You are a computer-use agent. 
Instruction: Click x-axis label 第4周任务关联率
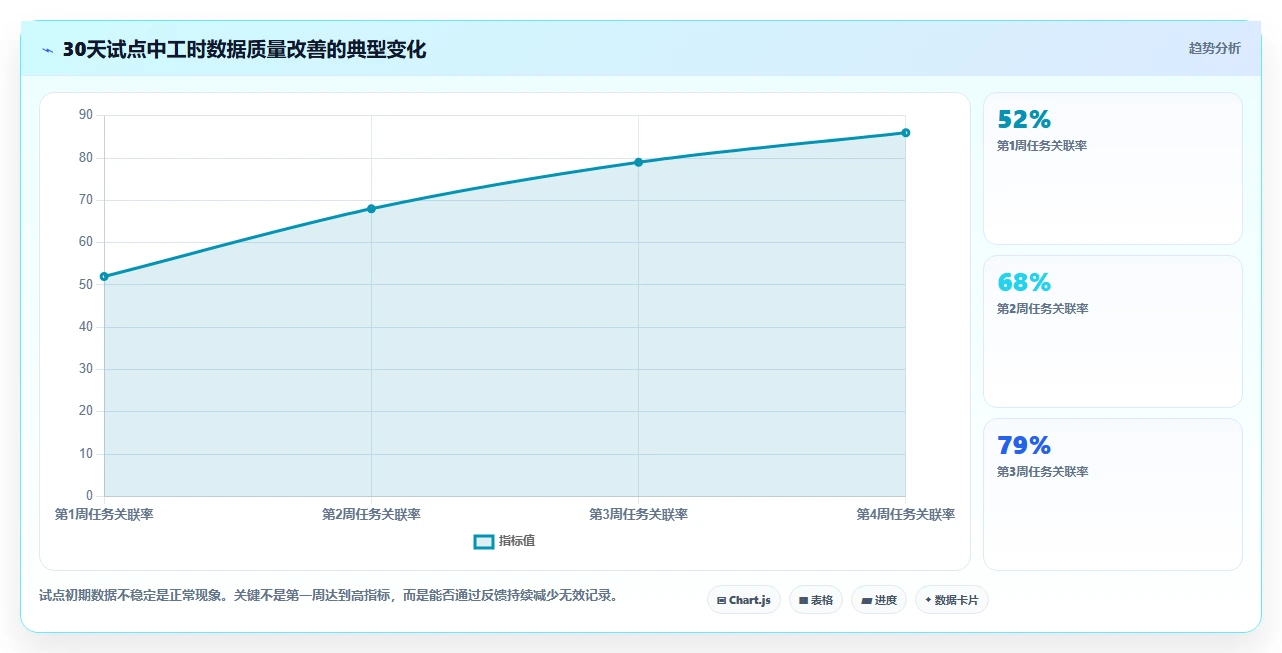point(905,514)
